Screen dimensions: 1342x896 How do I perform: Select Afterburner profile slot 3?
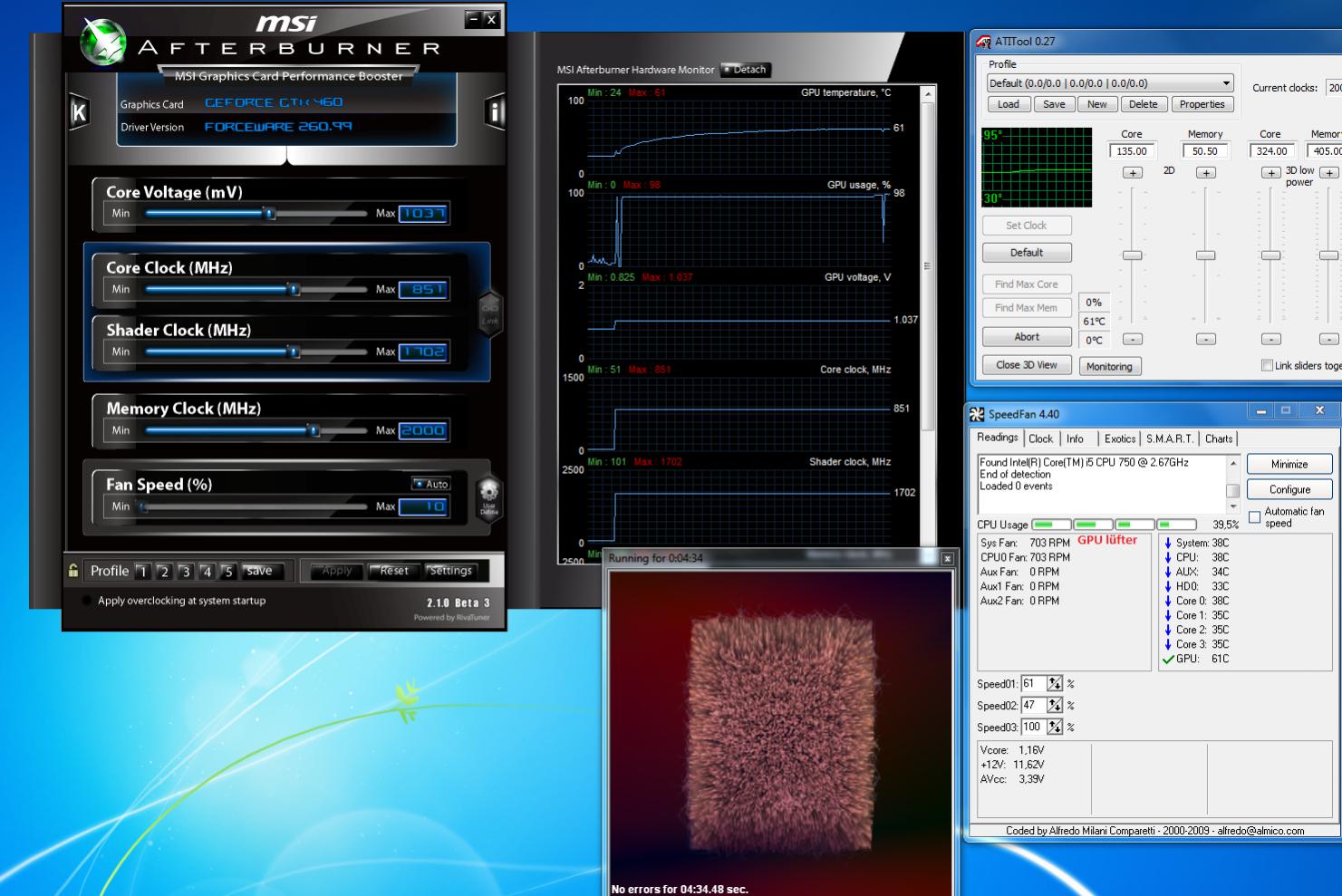coord(185,572)
